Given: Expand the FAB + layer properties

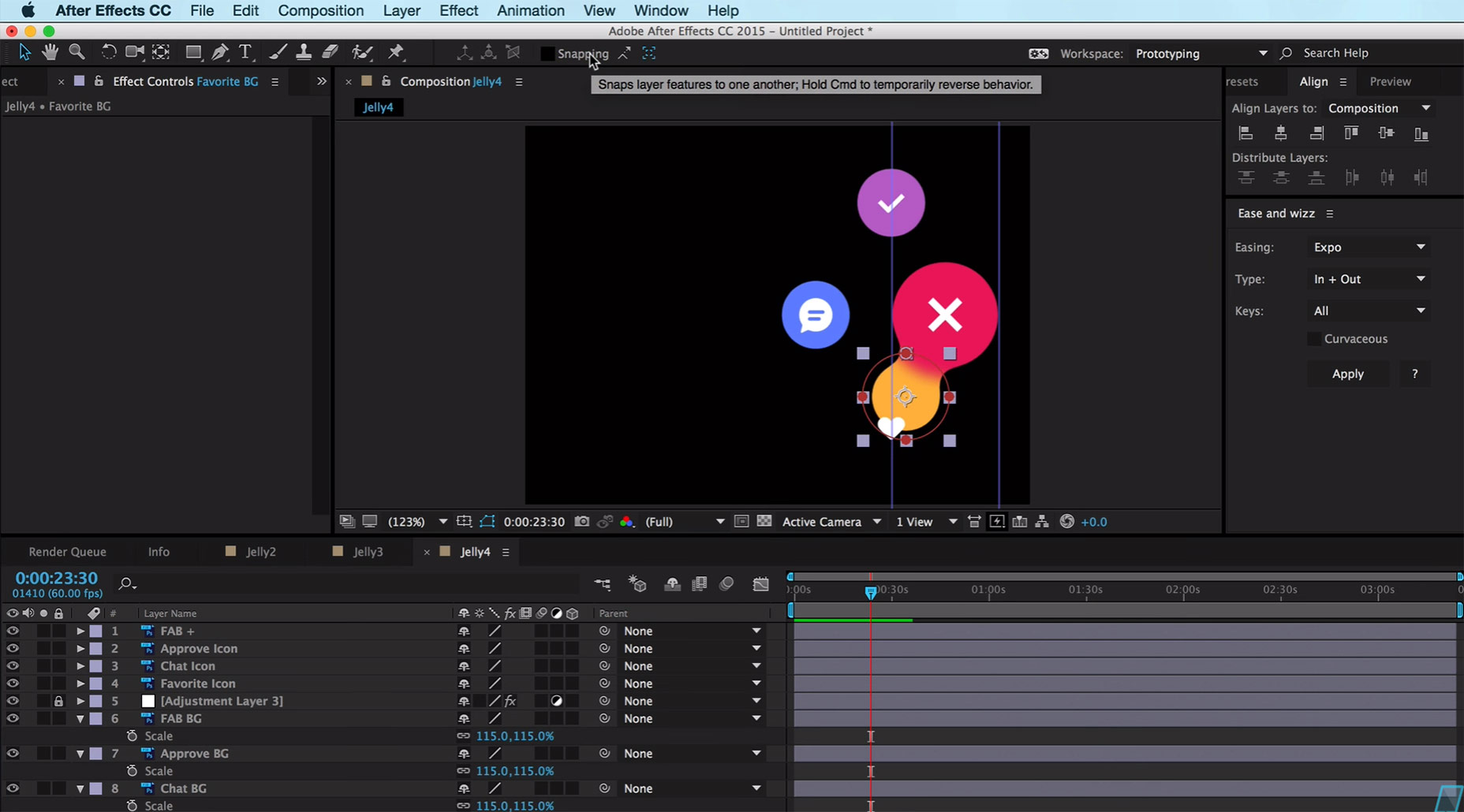Looking at the screenshot, I should point(80,631).
